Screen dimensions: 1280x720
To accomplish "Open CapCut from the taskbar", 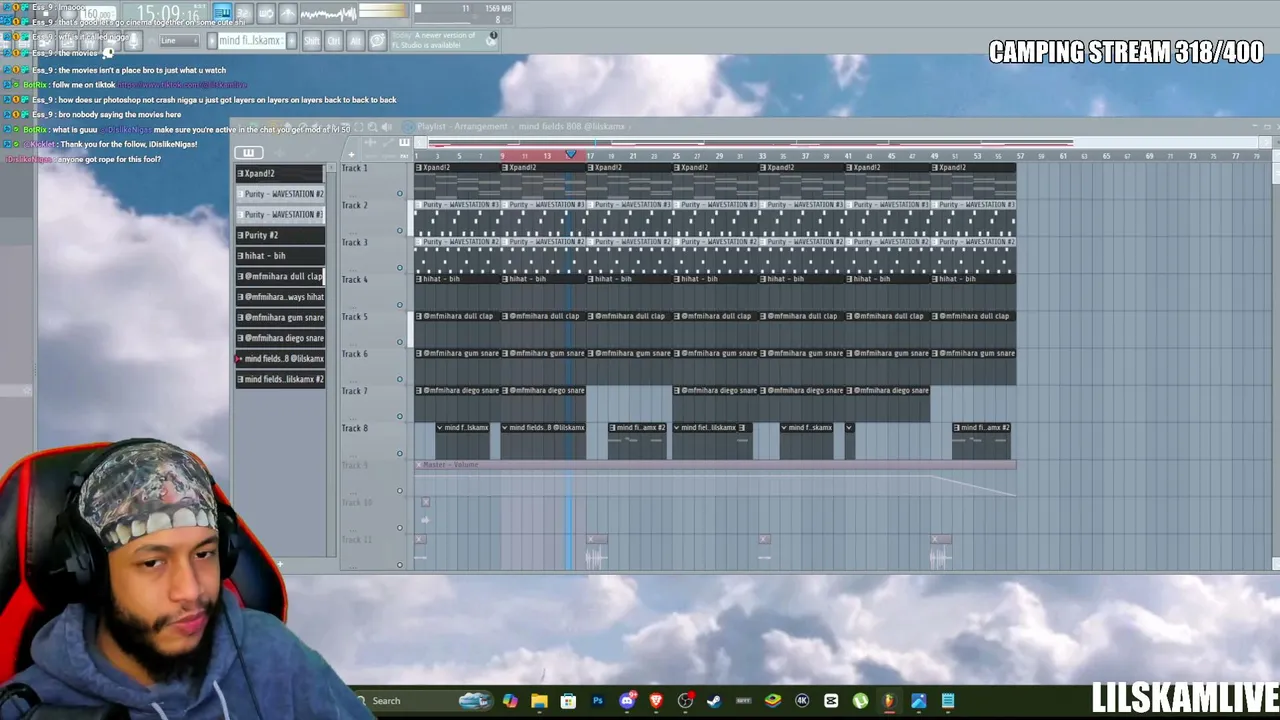I will tap(831, 701).
